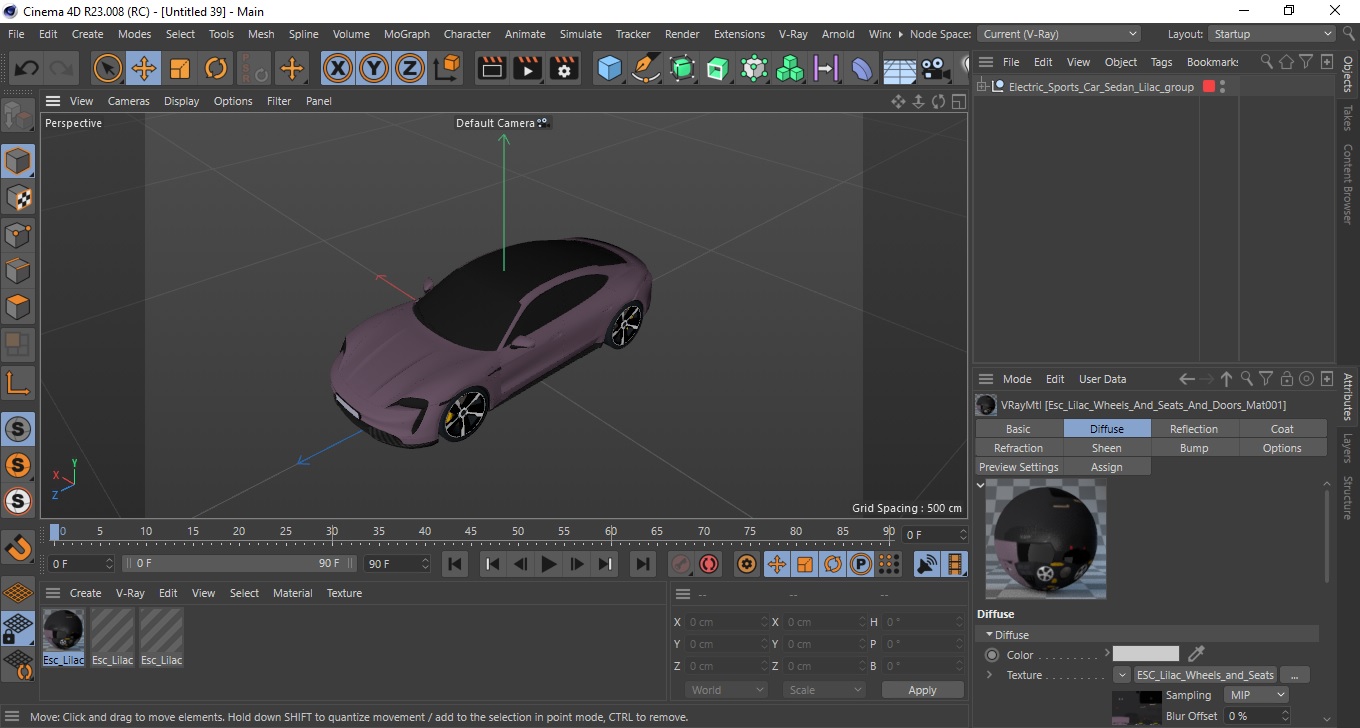Click the Record Active Objects button
Viewport: 1360px width, 728px height.
pyautogui.click(x=681, y=564)
